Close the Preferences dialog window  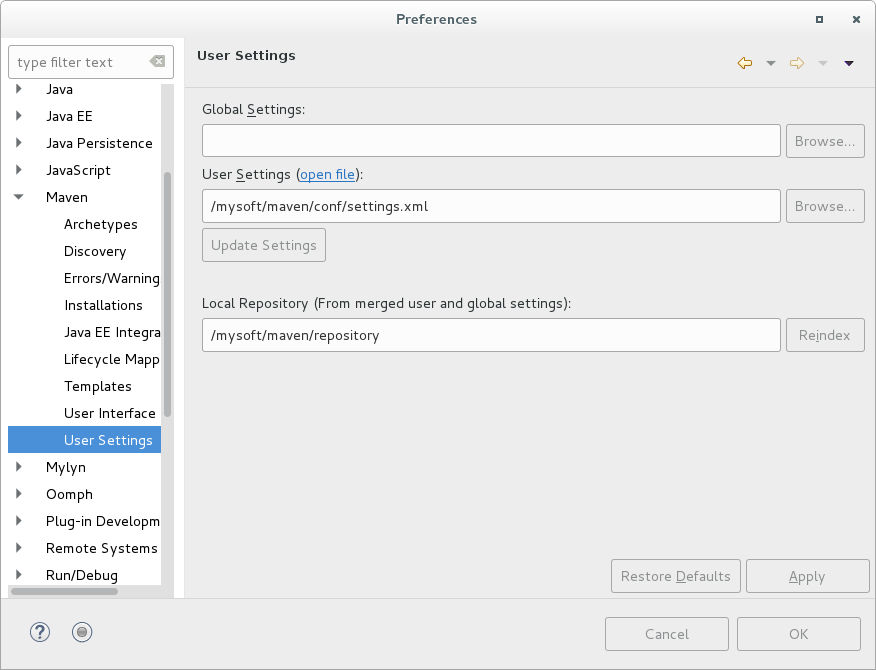pyautogui.click(x=856, y=19)
